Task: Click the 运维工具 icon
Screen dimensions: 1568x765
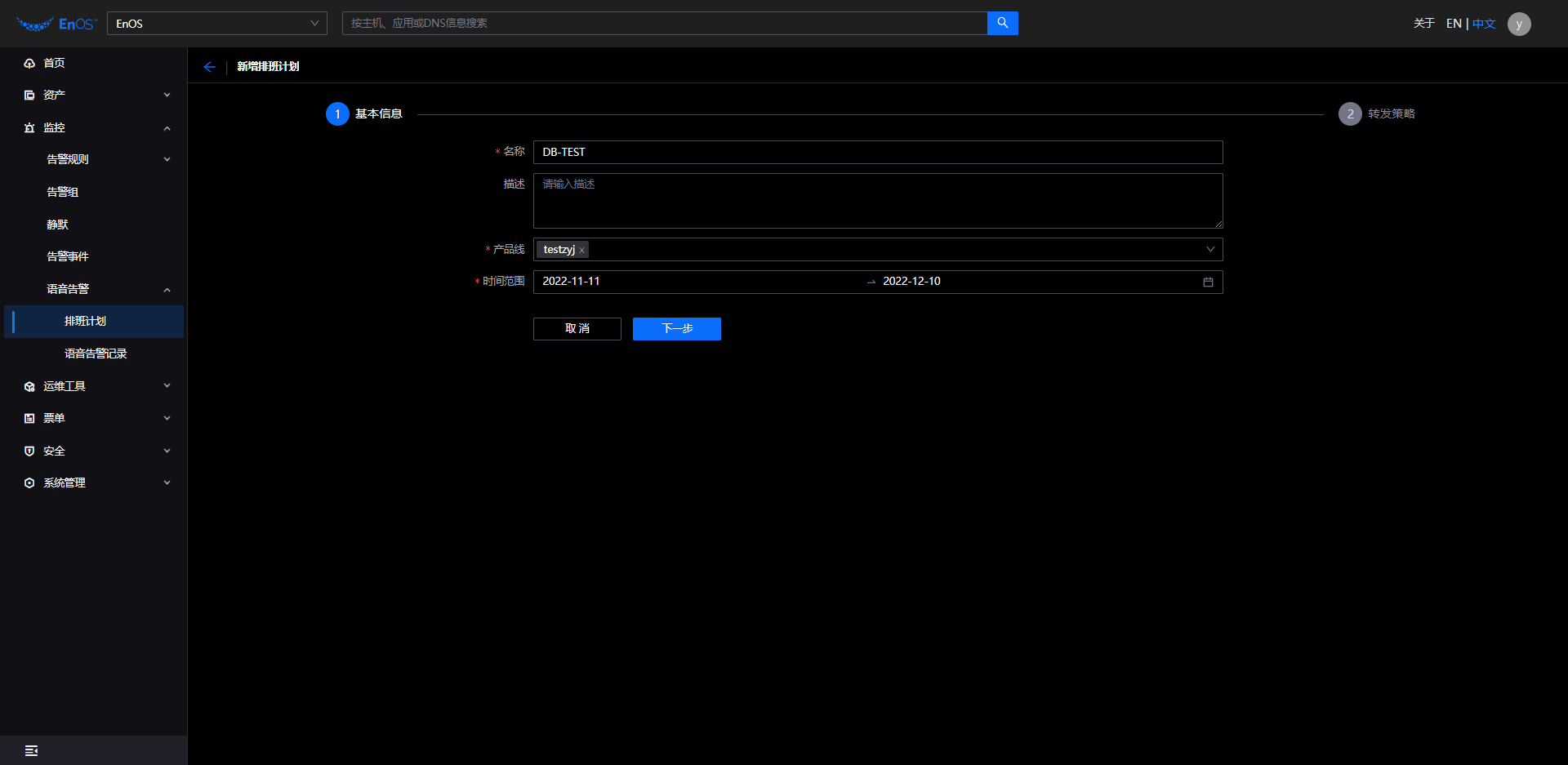Action: tap(29, 386)
